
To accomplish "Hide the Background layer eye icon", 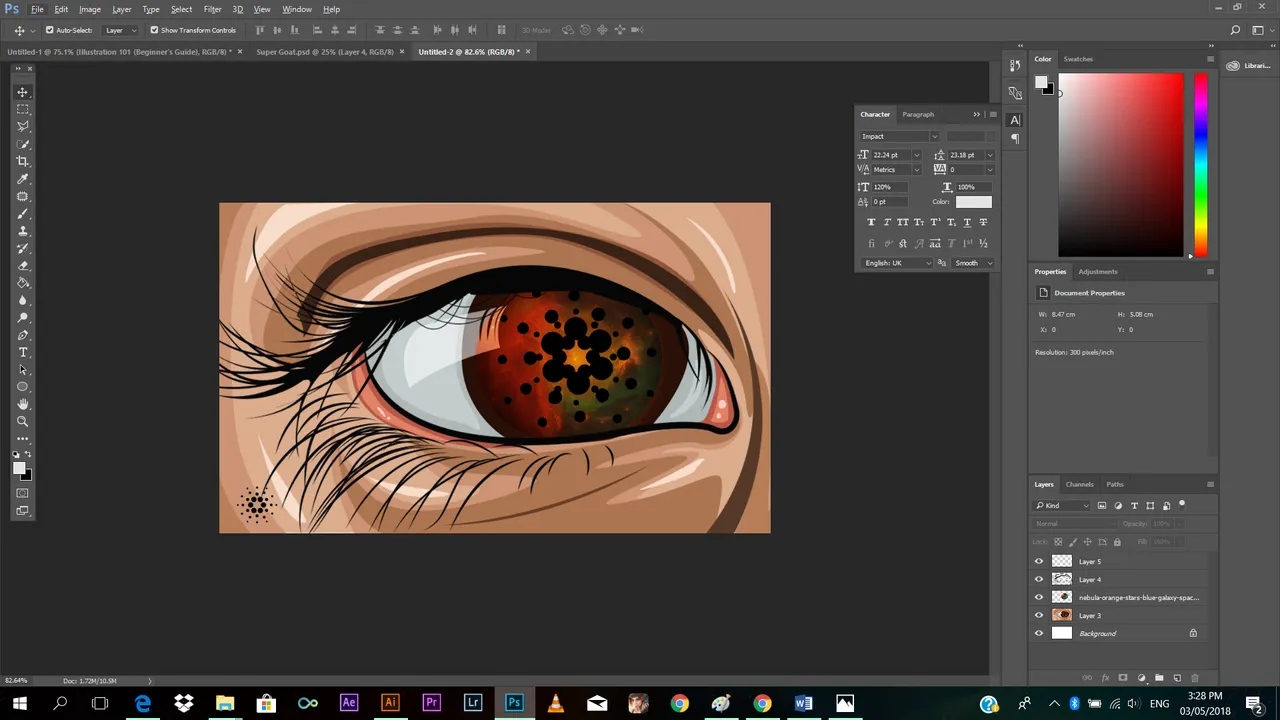I will pyautogui.click(x=1039, y=633).
